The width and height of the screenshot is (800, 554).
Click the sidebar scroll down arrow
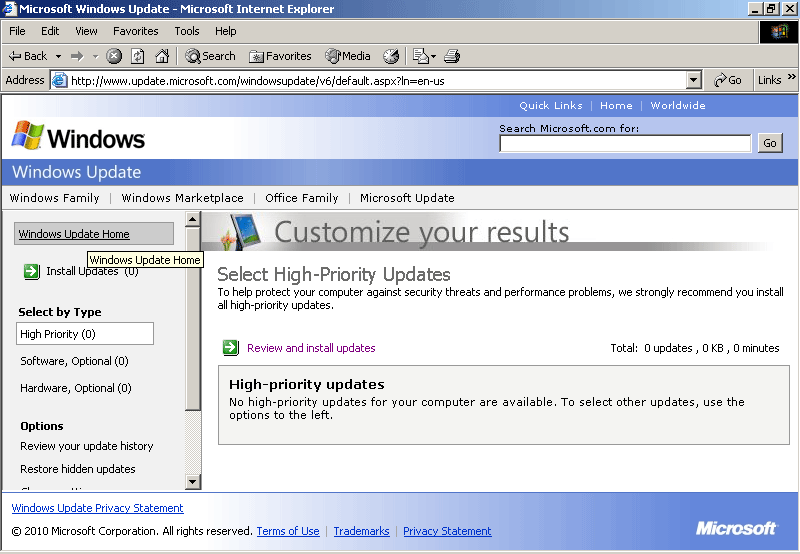click(192, 482)
